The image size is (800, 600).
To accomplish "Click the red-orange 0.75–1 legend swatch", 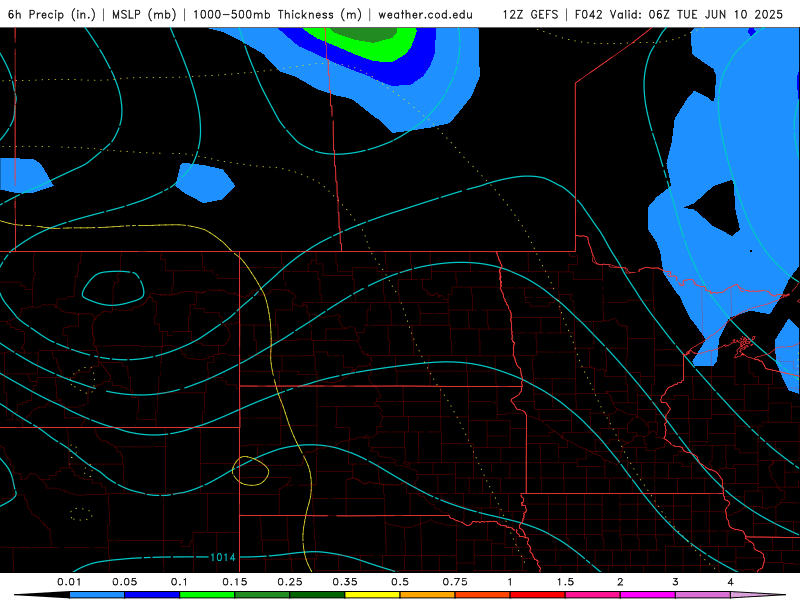I will [x=483, y=595].
